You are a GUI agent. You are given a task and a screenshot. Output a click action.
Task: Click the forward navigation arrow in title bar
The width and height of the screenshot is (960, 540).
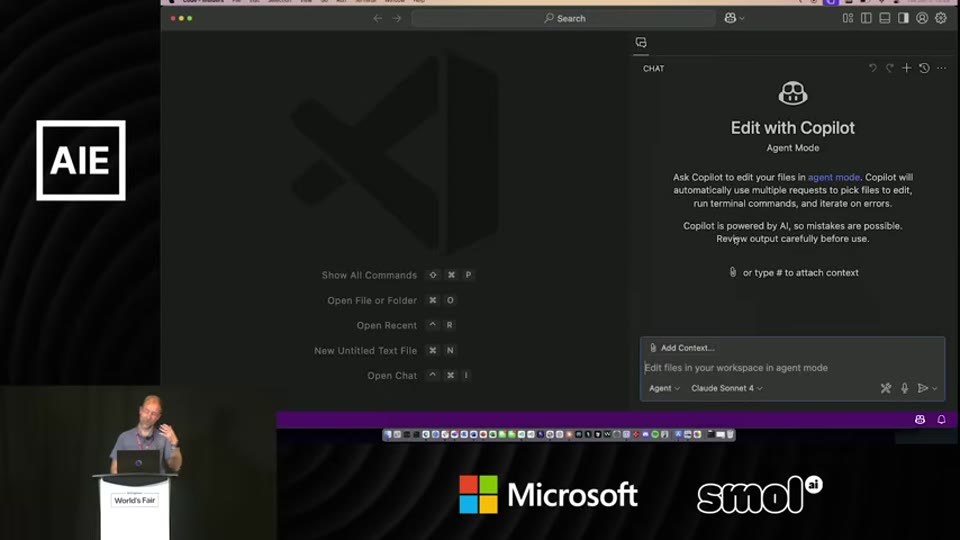(397, 18)
